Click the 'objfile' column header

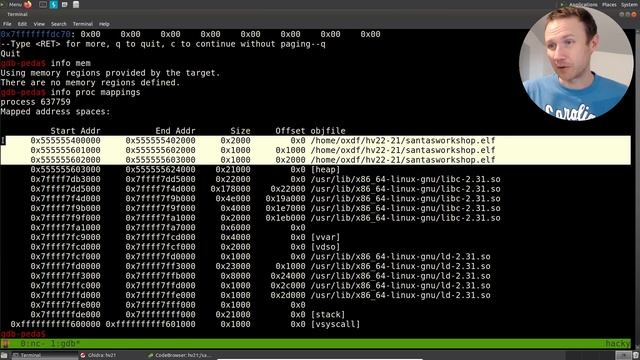click(x=328, y=131)
